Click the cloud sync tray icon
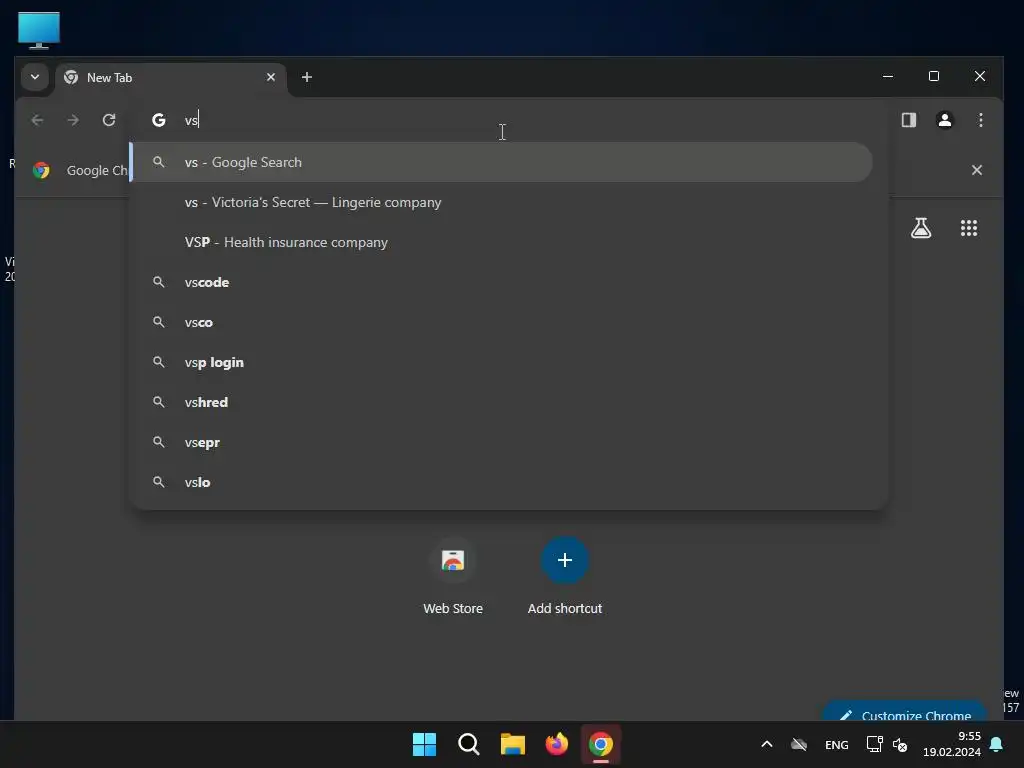 [799, 744]
